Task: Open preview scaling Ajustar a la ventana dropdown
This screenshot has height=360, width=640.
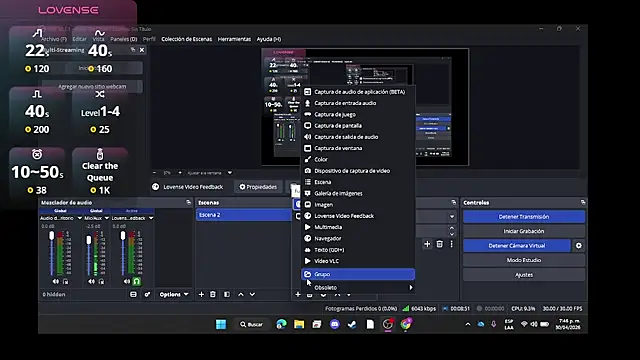Action: (209, 173)
